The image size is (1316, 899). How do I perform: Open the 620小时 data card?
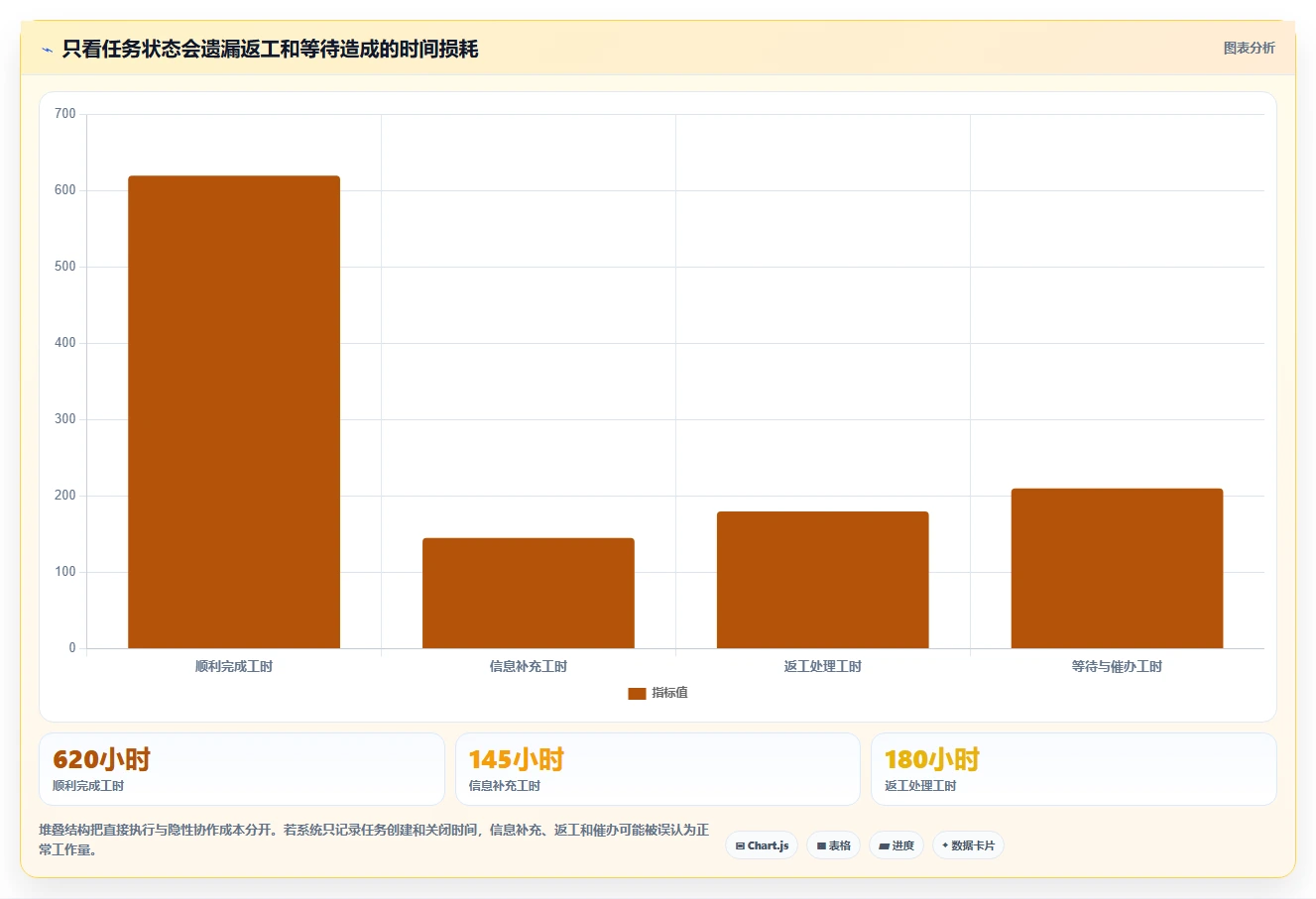pos(242,769)
